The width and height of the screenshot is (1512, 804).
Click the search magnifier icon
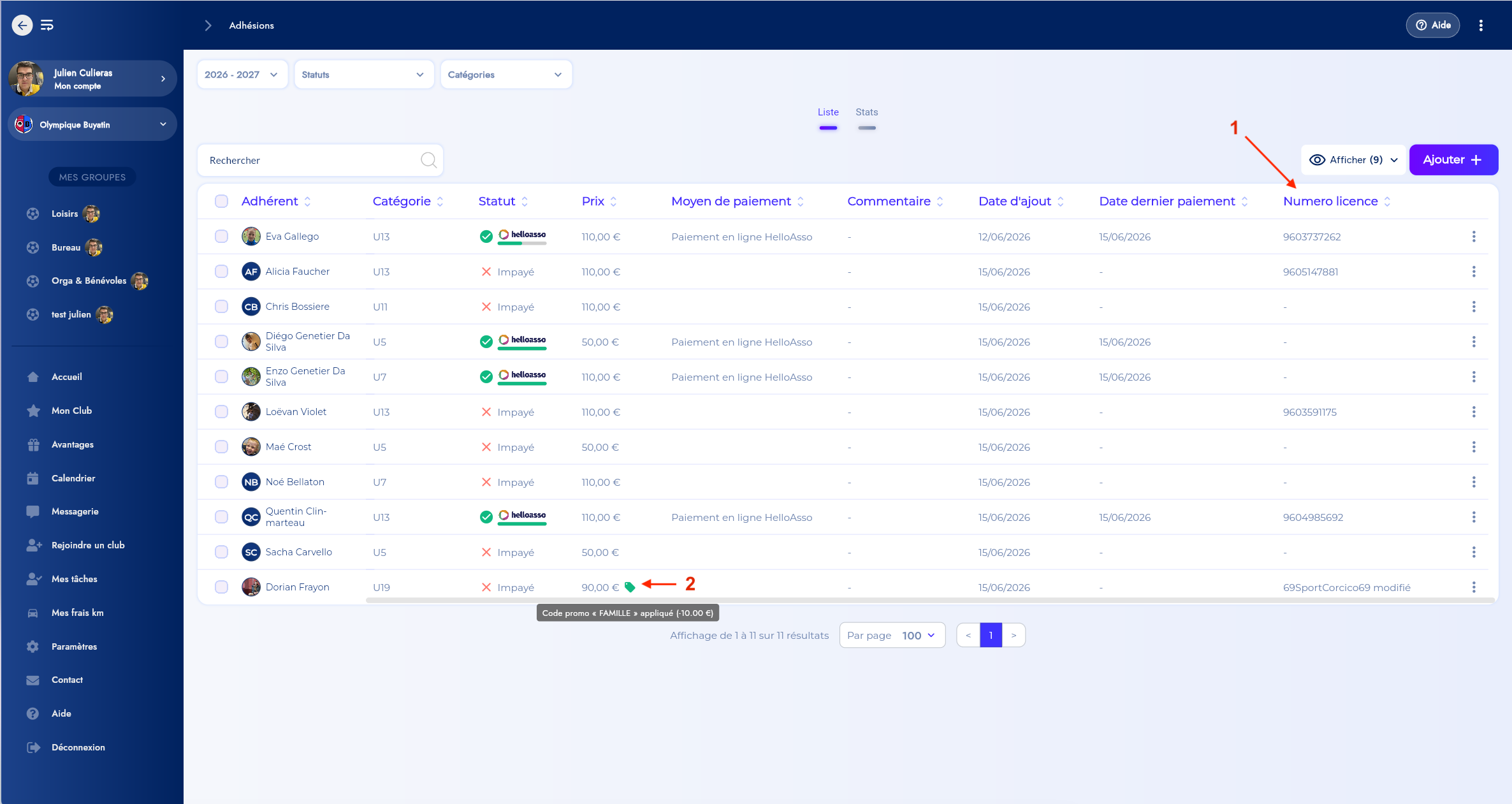tap(429, 160)
